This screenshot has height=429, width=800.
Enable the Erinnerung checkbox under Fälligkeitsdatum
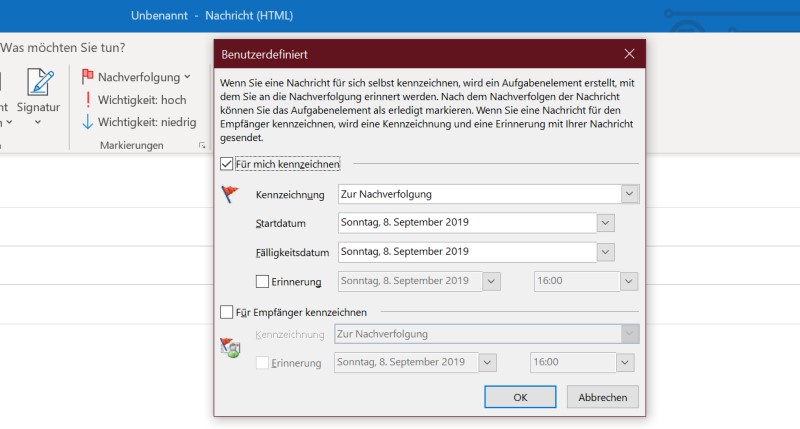pos(262,281)
